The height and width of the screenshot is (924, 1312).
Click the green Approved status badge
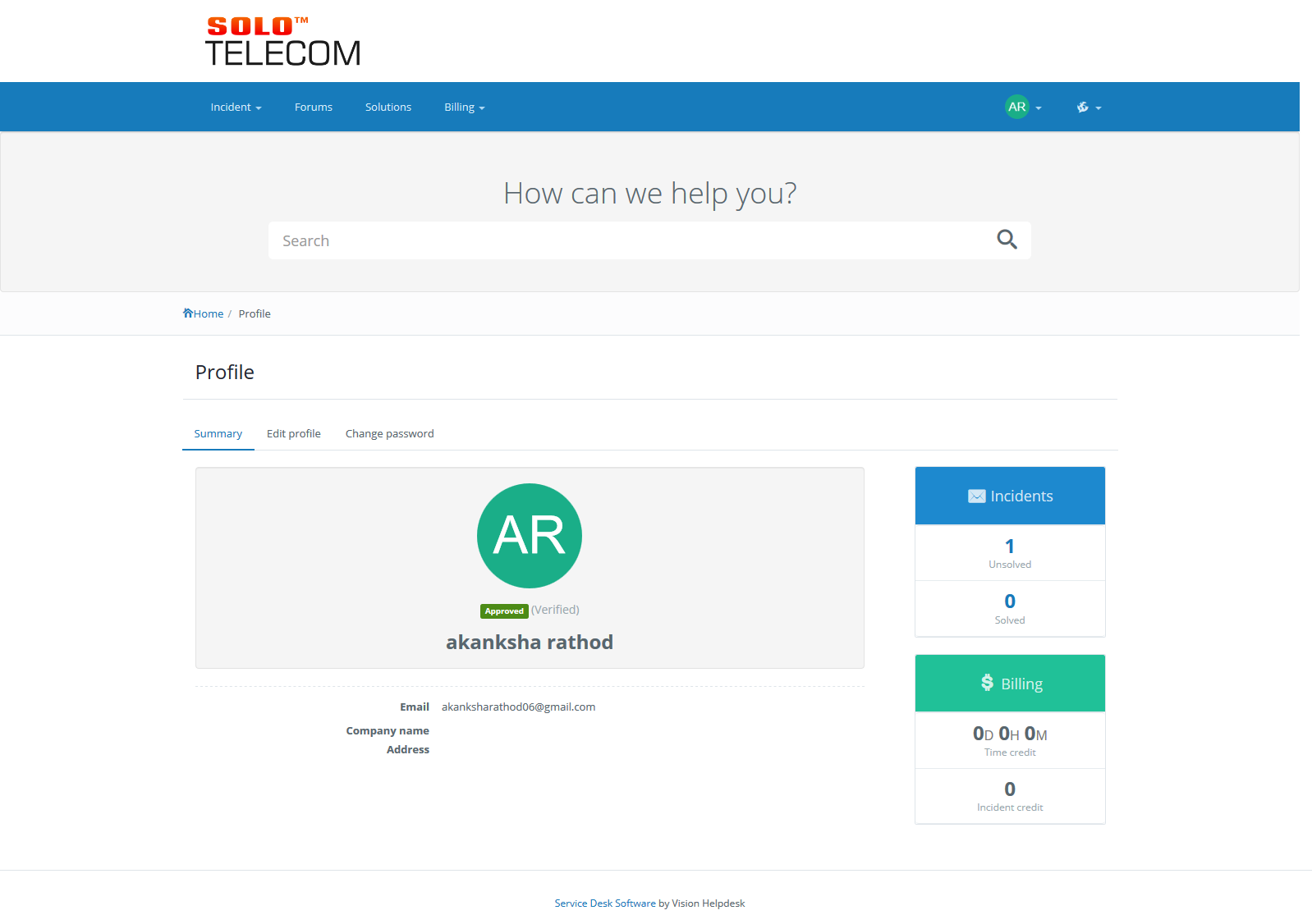click(504, 611)
